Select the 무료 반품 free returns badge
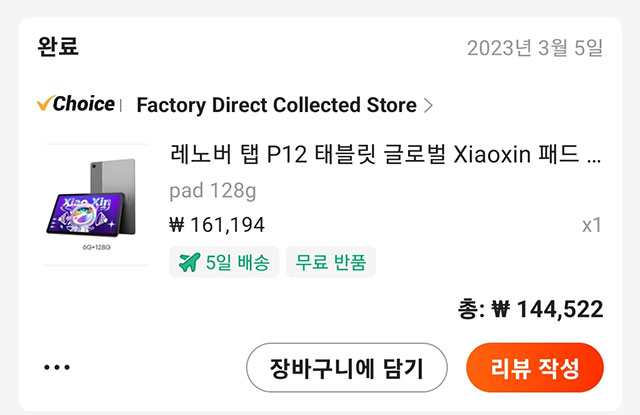Viewport: 640px width, 415px height. pos(331,263)
